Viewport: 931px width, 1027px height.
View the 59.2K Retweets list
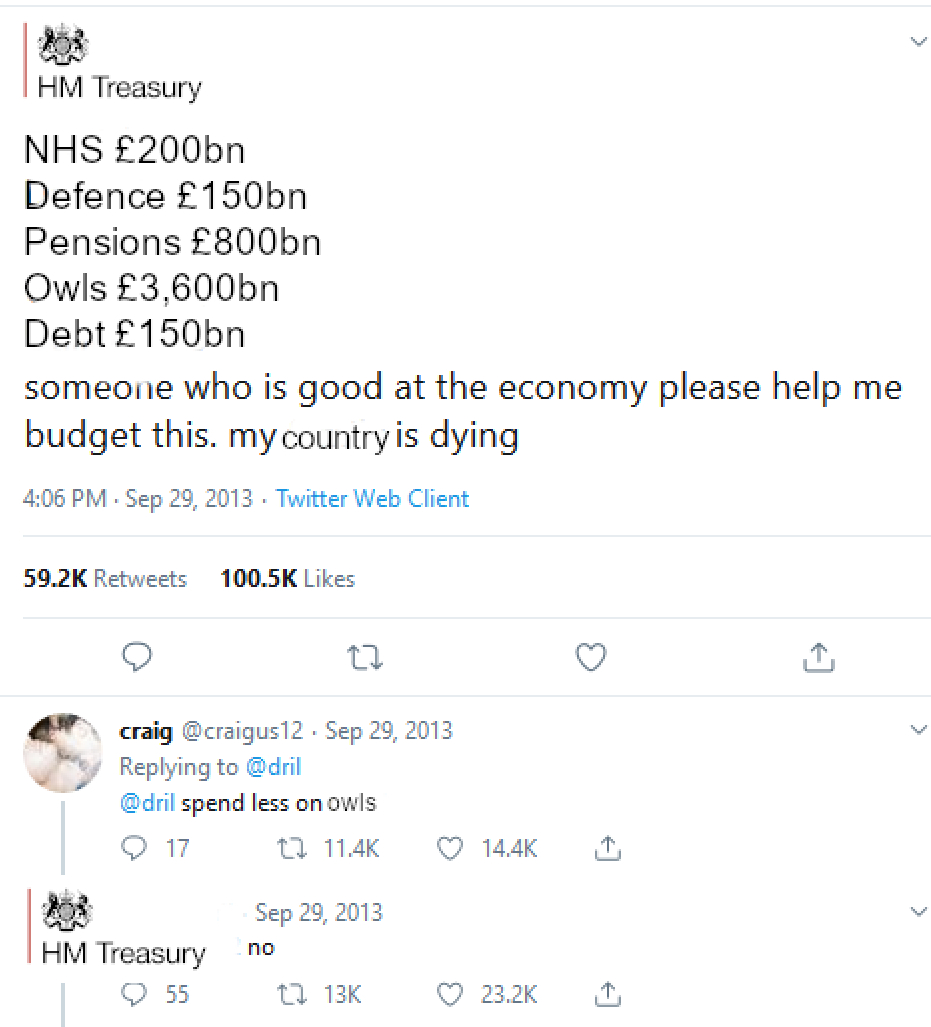point(105,579)
